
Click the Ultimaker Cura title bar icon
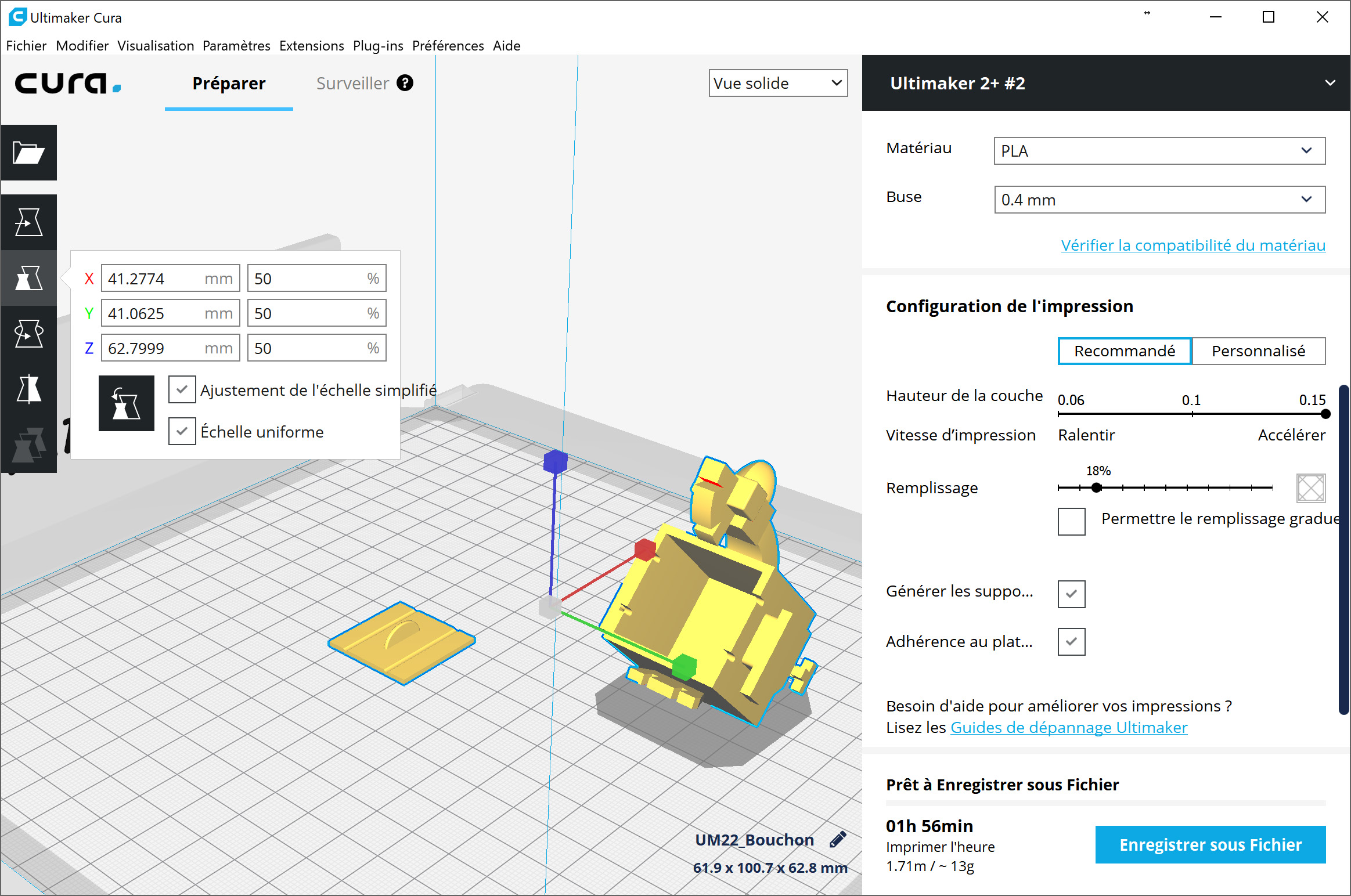[x=17, y=17]
